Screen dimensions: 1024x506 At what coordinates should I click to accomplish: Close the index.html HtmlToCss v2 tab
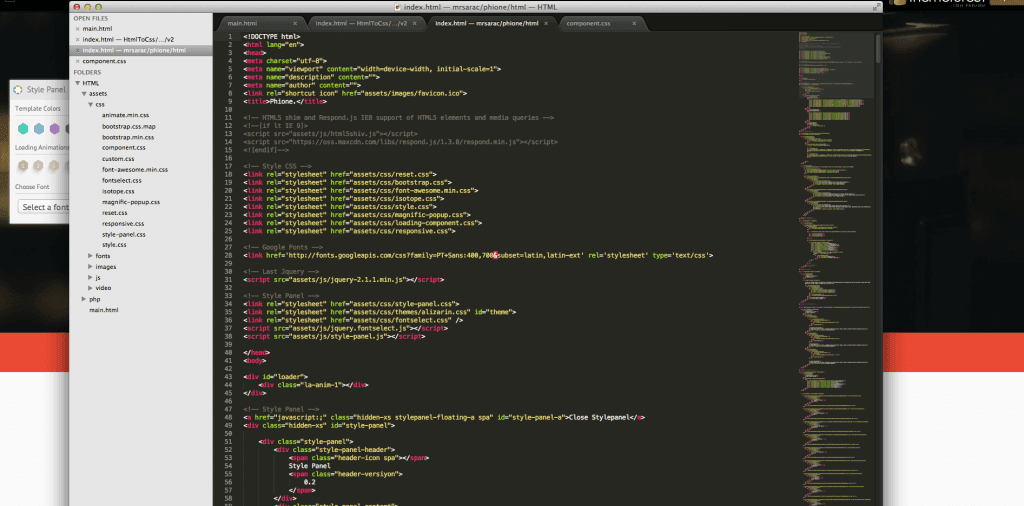pyautogui.click(x=415, y=24)
